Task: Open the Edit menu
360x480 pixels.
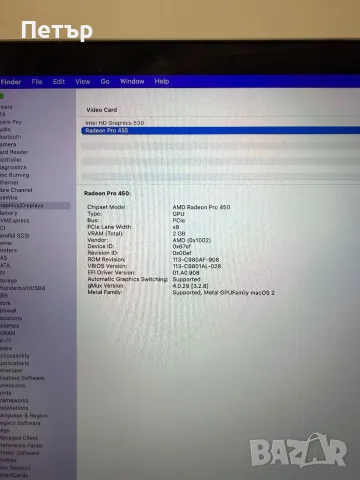Action: tap(59, 82)
